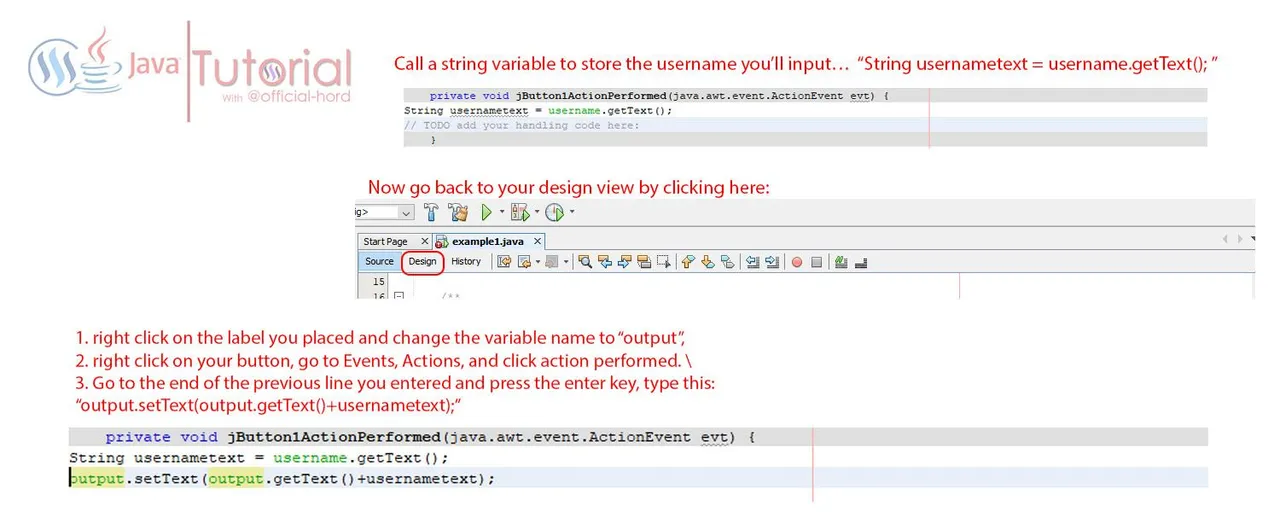Click the navigate Back icon in editor toolbar

pos(524,261)
